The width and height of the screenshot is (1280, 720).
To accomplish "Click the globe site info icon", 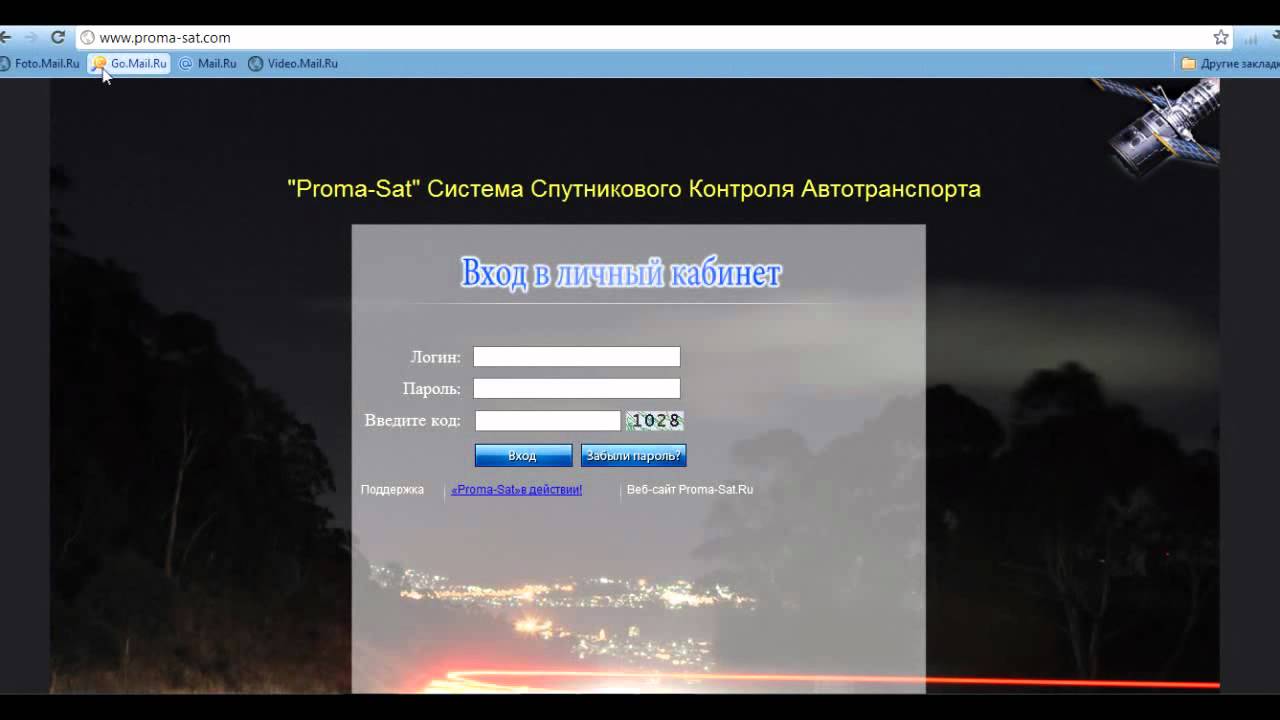I will [87, 38].
